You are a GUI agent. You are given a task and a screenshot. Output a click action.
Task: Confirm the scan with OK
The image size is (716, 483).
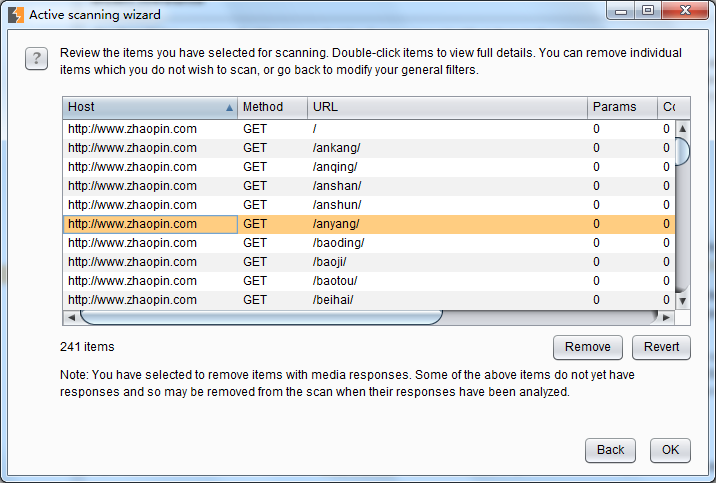pyautogui.click(x=670, y=450)
